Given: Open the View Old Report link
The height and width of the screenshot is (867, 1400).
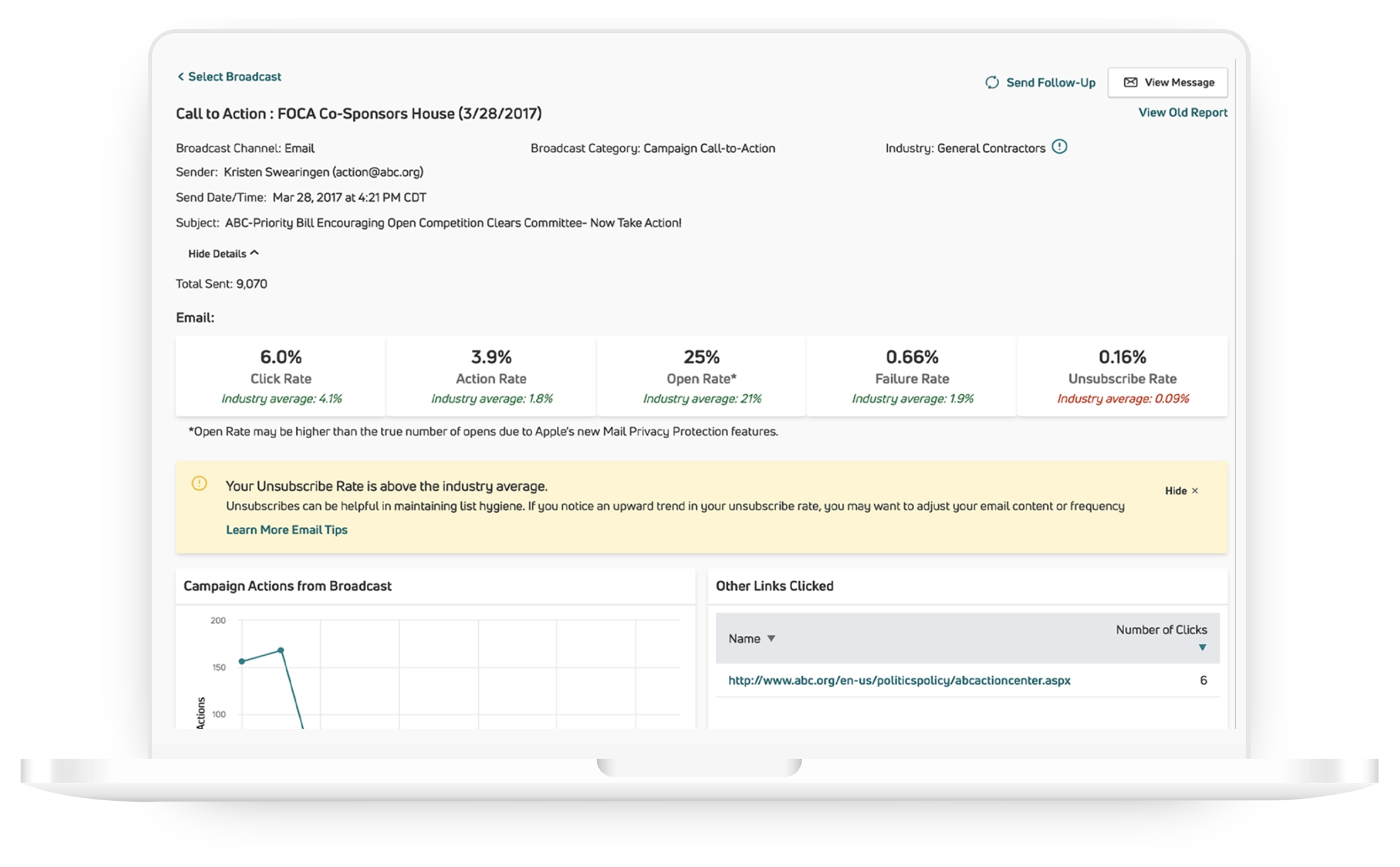Looking at the screenshot, I should tap(1183, 113).
